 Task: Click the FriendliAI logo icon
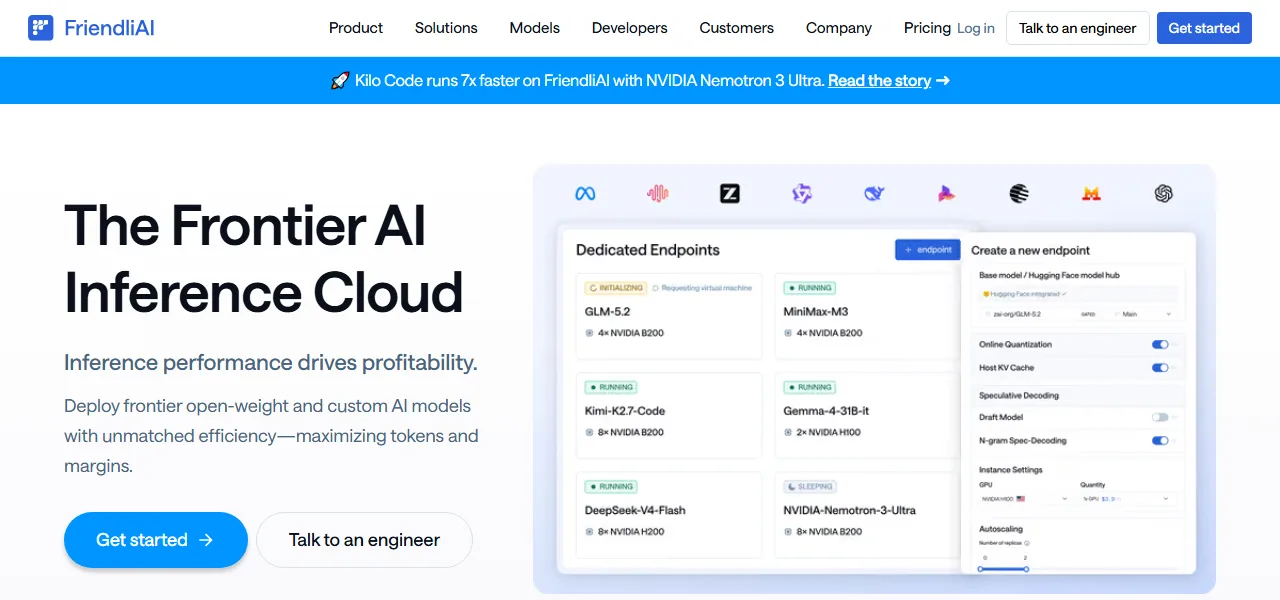click(41, 28)
